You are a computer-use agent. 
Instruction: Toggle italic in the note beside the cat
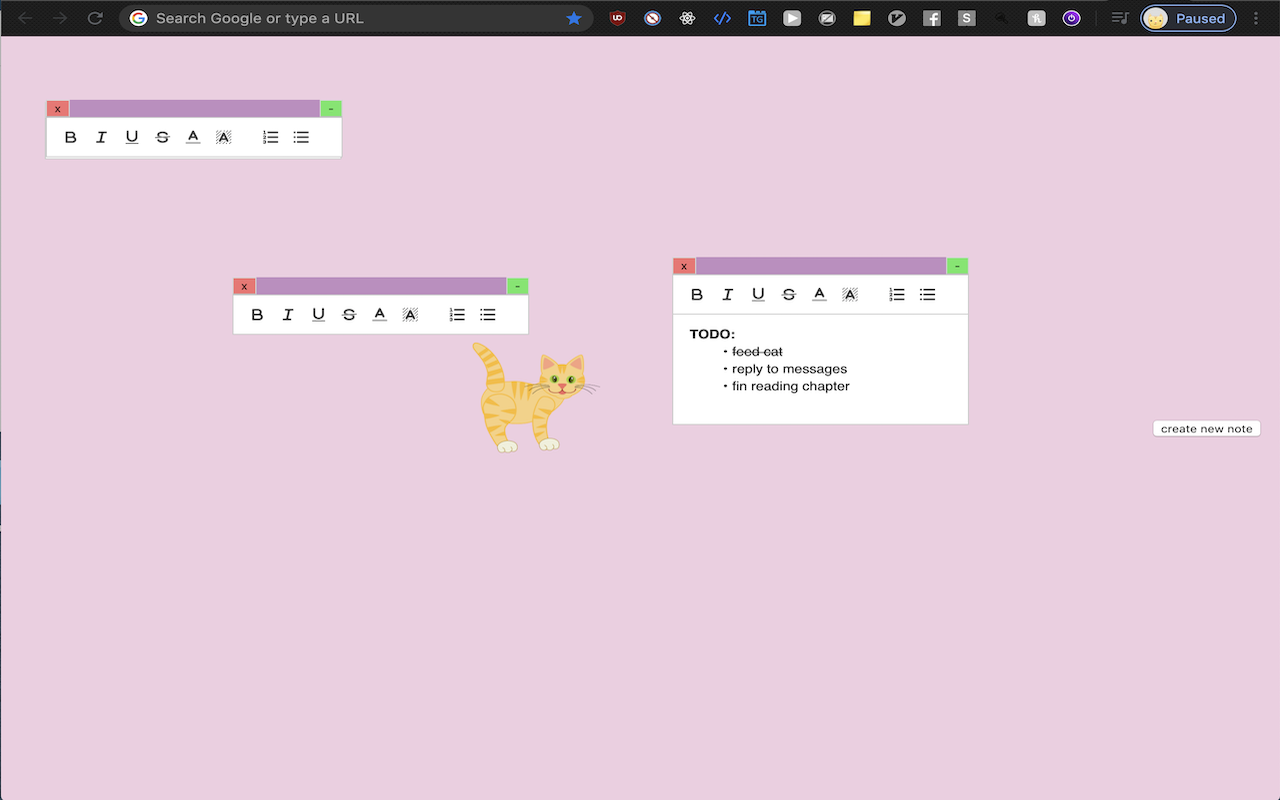(288, 314)
